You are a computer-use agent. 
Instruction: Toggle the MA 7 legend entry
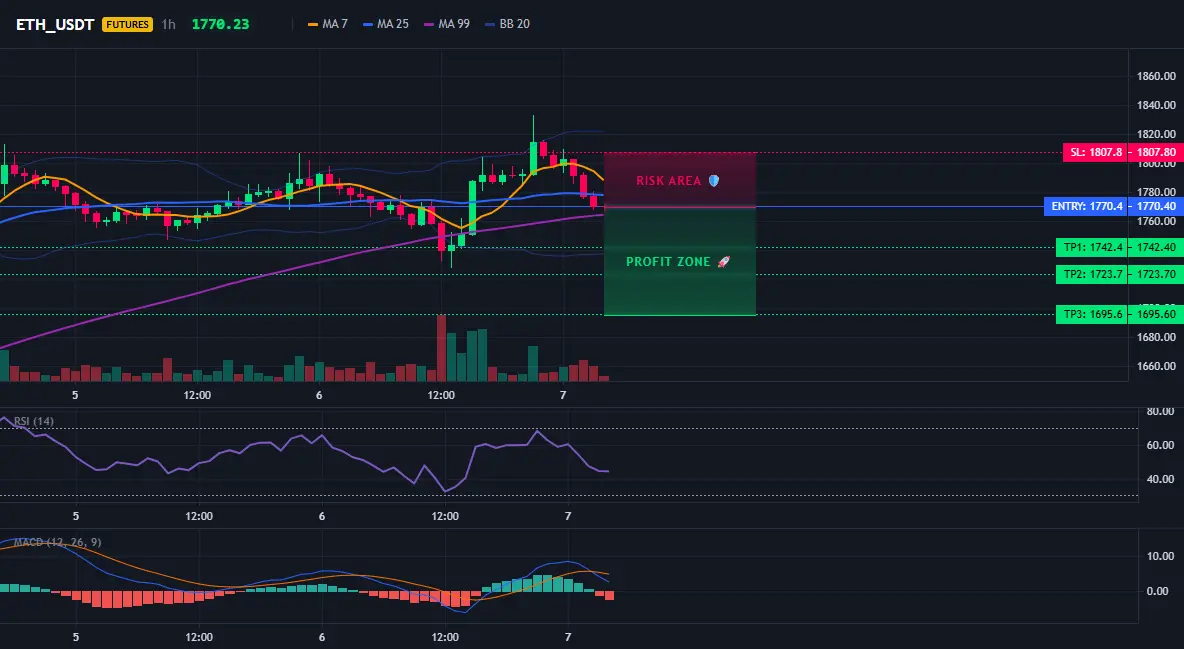(328, 24)
